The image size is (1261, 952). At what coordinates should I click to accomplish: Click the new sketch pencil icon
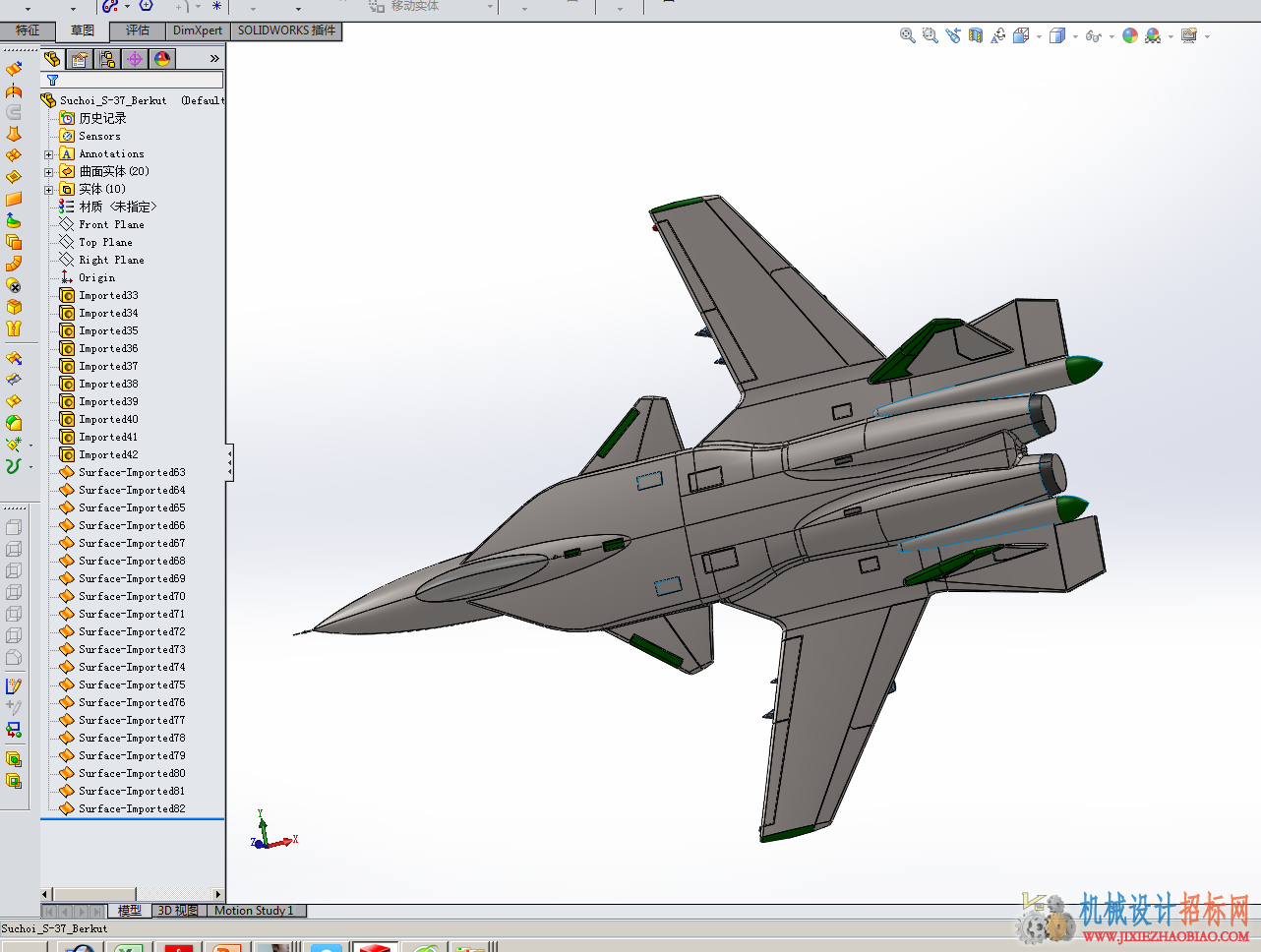click(x=14, y=686)
